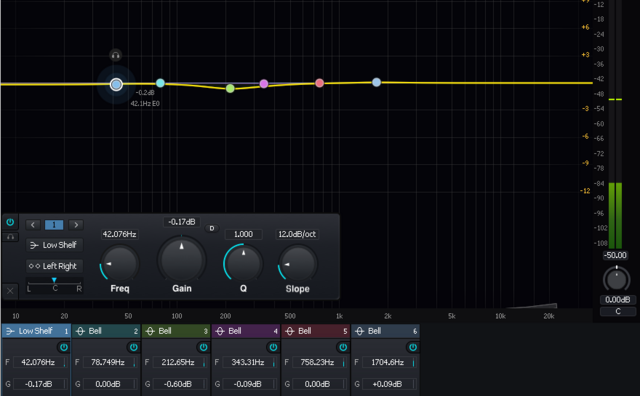The width and height of the screenshot is (640, 396).
Task: Click band 4 gain field -0.09dB
Action: [x=250, y=384]
